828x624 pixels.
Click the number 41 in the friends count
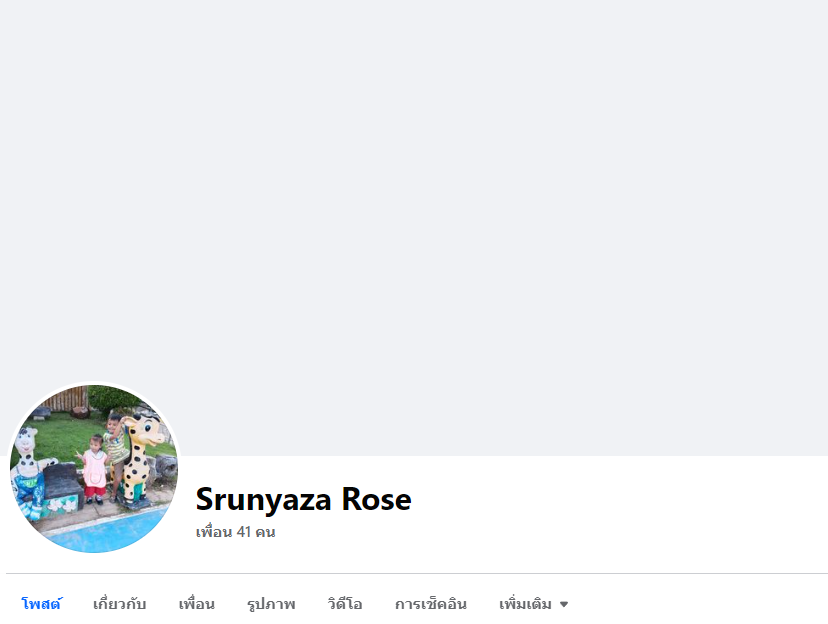pyautogui.click(x=243, y=532)
